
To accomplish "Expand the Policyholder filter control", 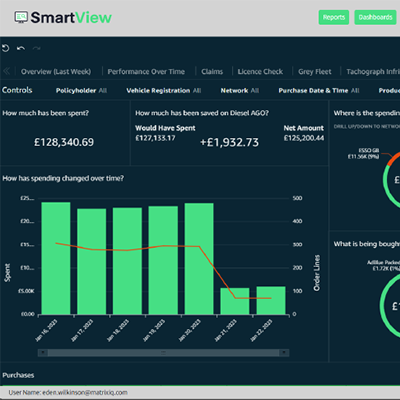I will [81, 90].
